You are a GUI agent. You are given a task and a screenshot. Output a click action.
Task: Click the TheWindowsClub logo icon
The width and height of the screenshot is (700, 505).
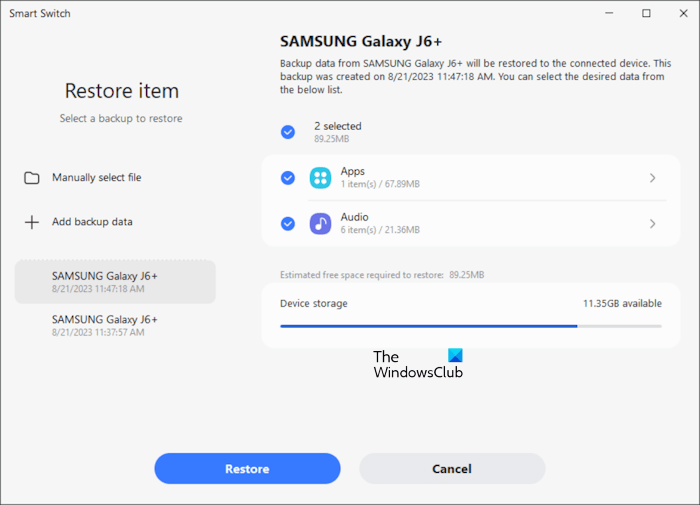point(455,355)
